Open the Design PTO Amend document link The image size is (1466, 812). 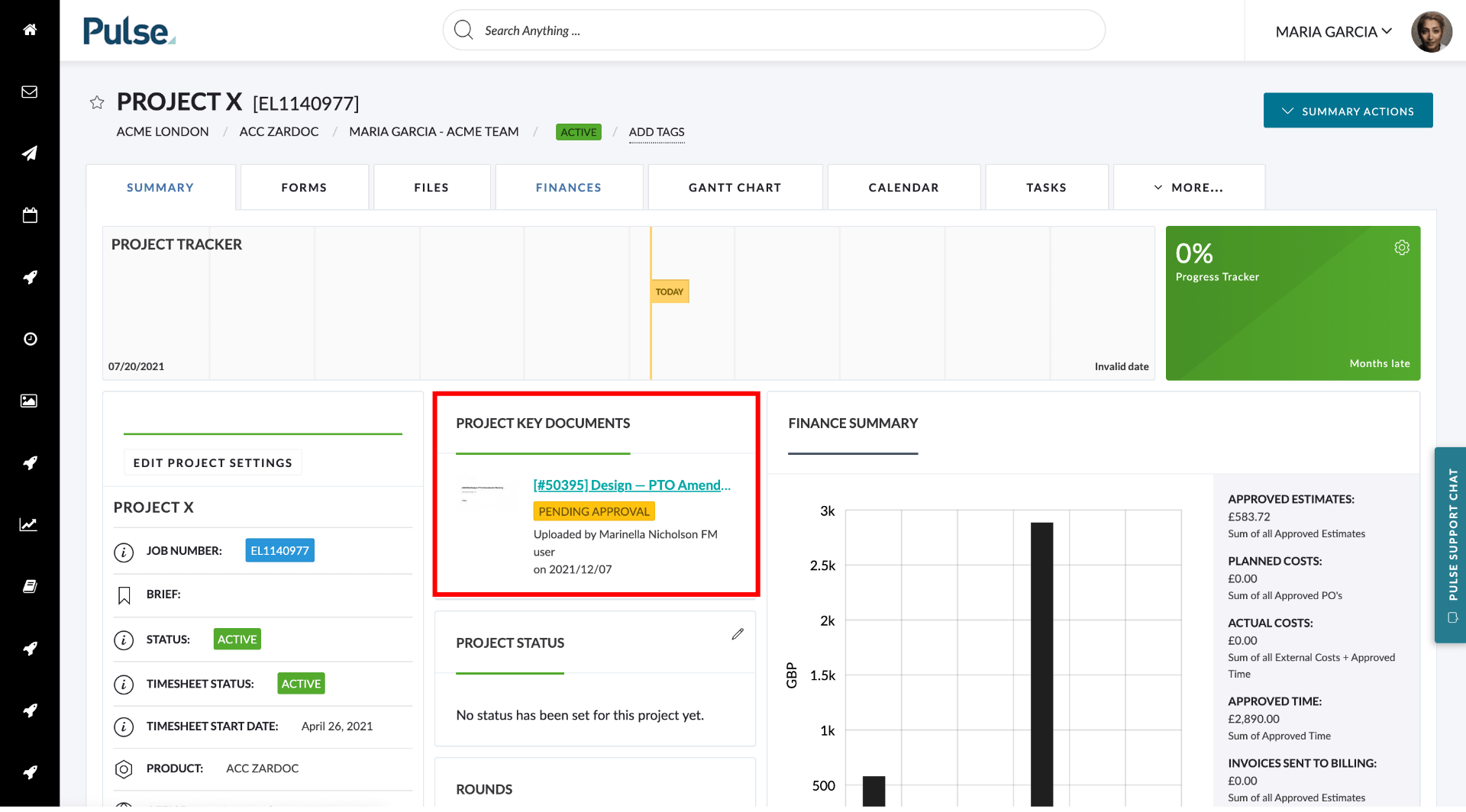(632, 485)
